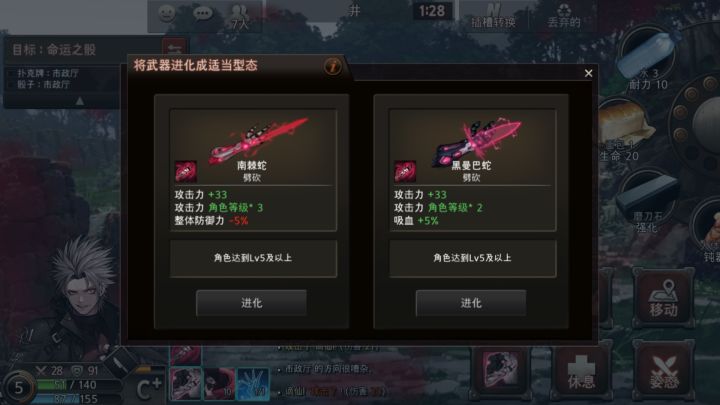This screenshot has width=720, height=405.
Task: Toggle the red swap button beside 目标
Action: (174, 48)
